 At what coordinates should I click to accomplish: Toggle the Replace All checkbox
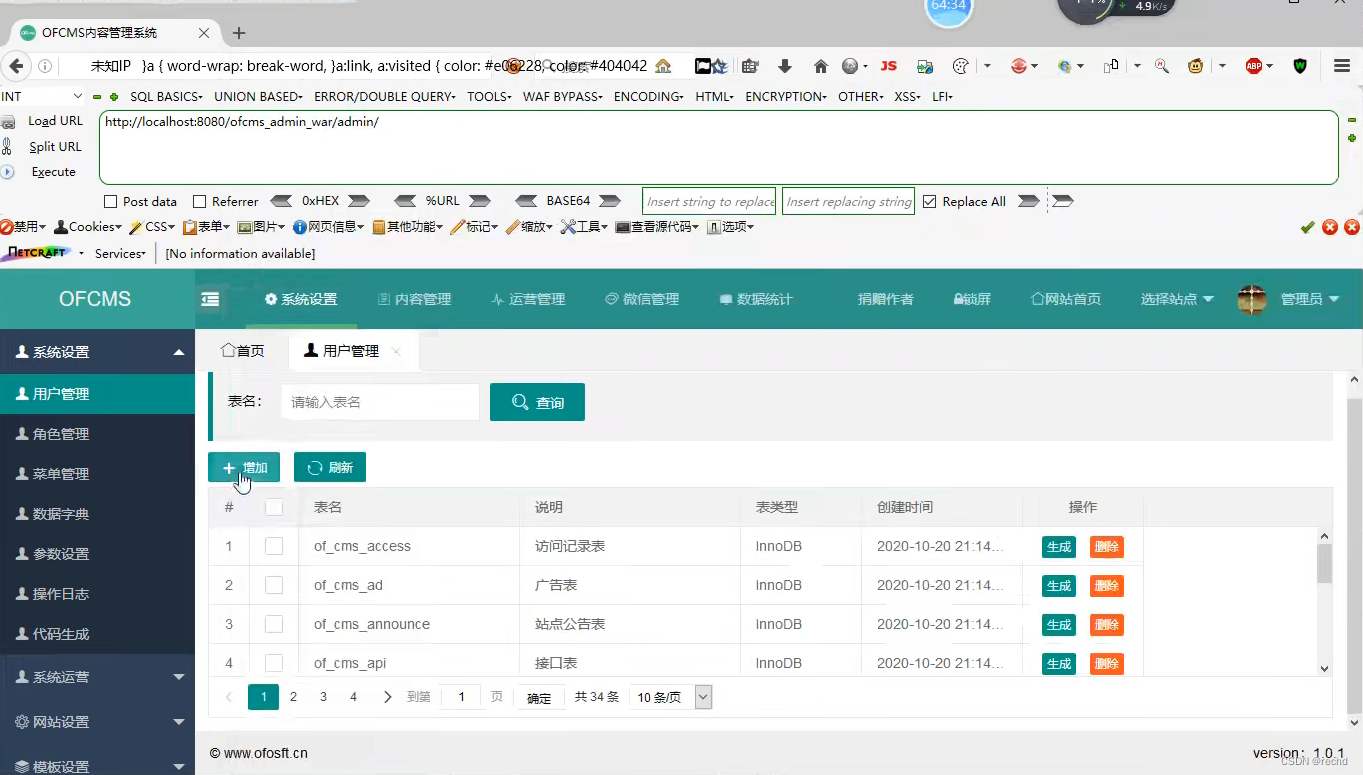930,201
